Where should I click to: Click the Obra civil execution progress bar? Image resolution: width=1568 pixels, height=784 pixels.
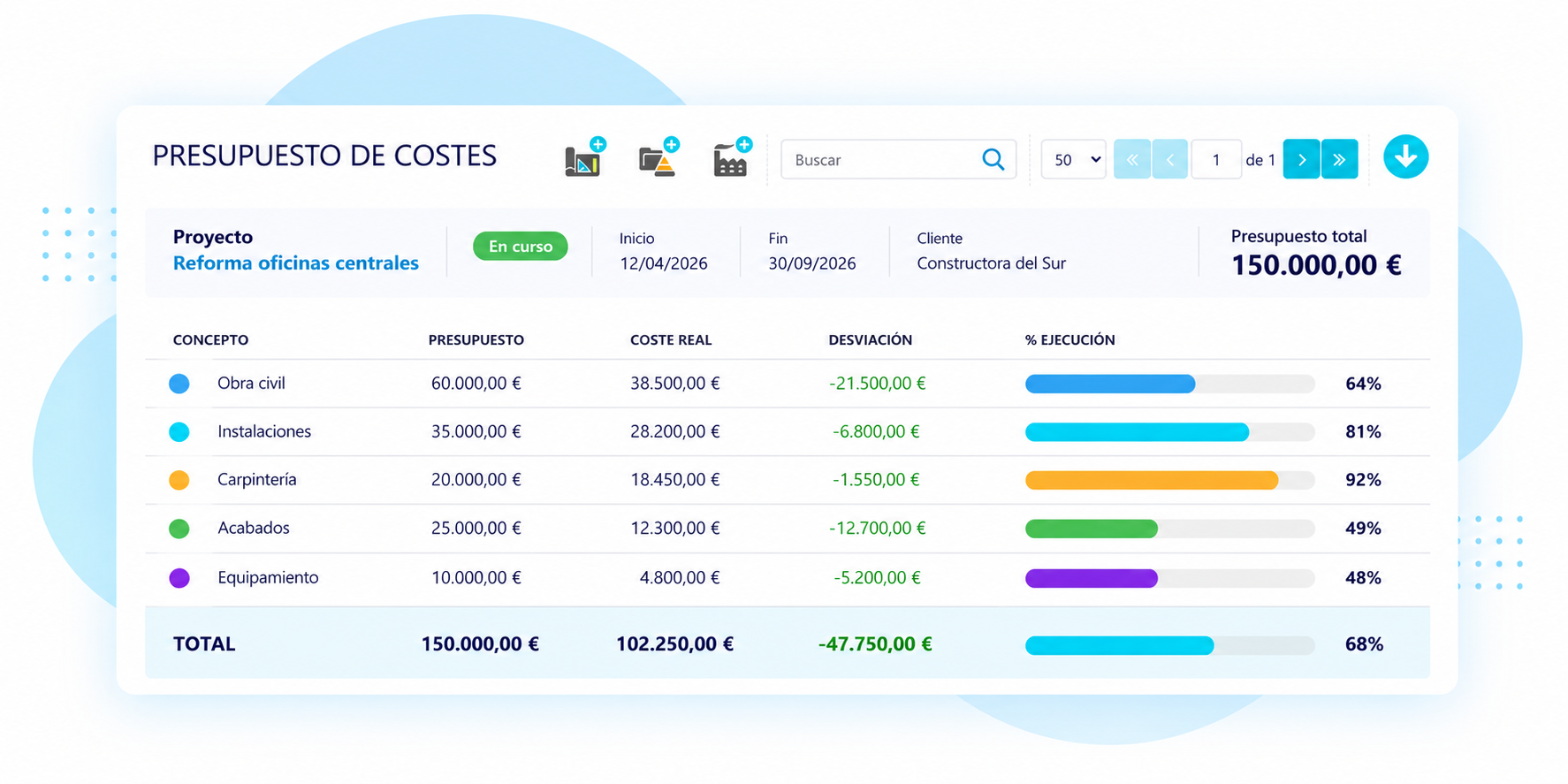point(1169,384)
